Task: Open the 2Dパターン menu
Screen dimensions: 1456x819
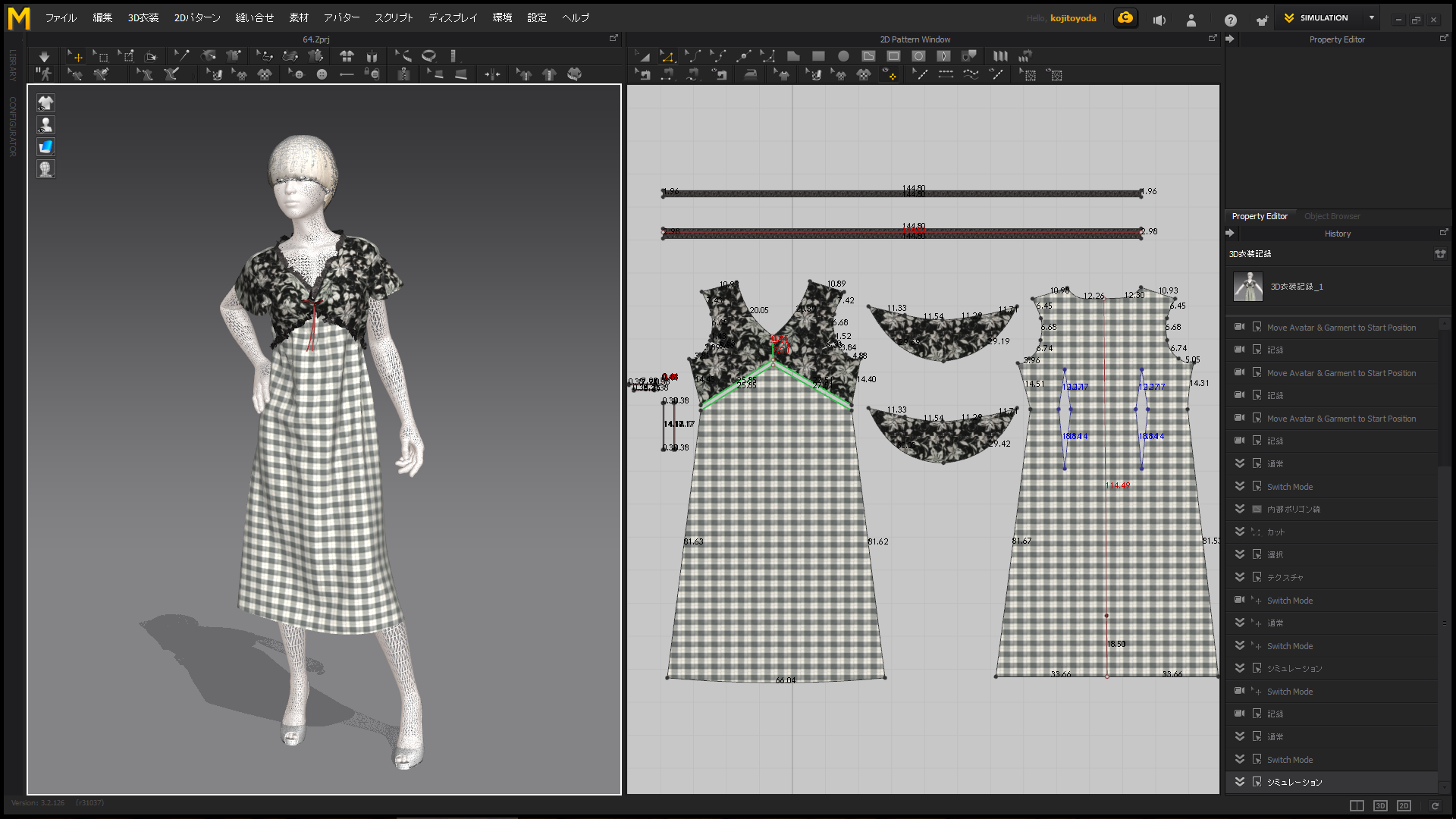Action: click(197, 18)
